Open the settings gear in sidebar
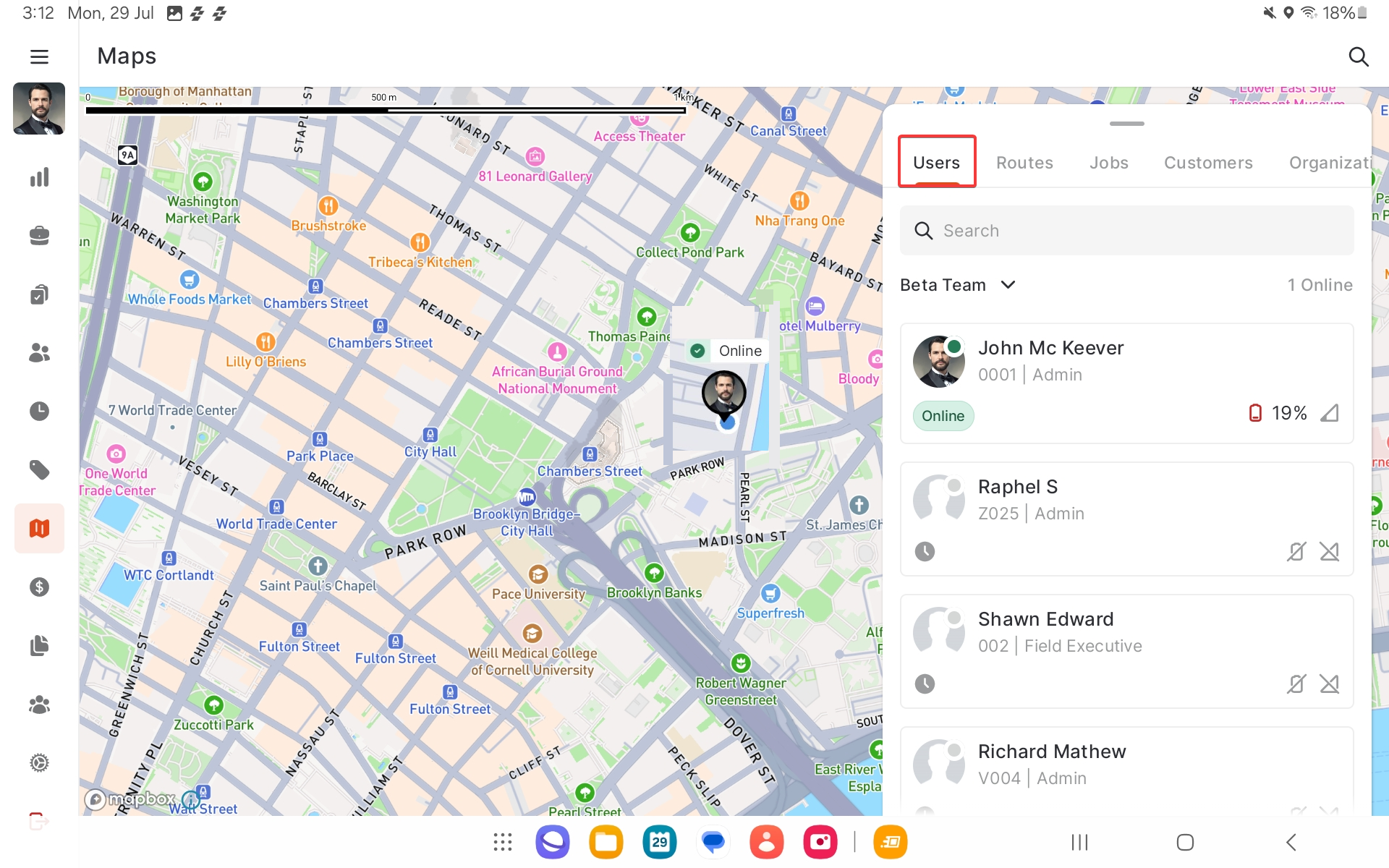 39,762
